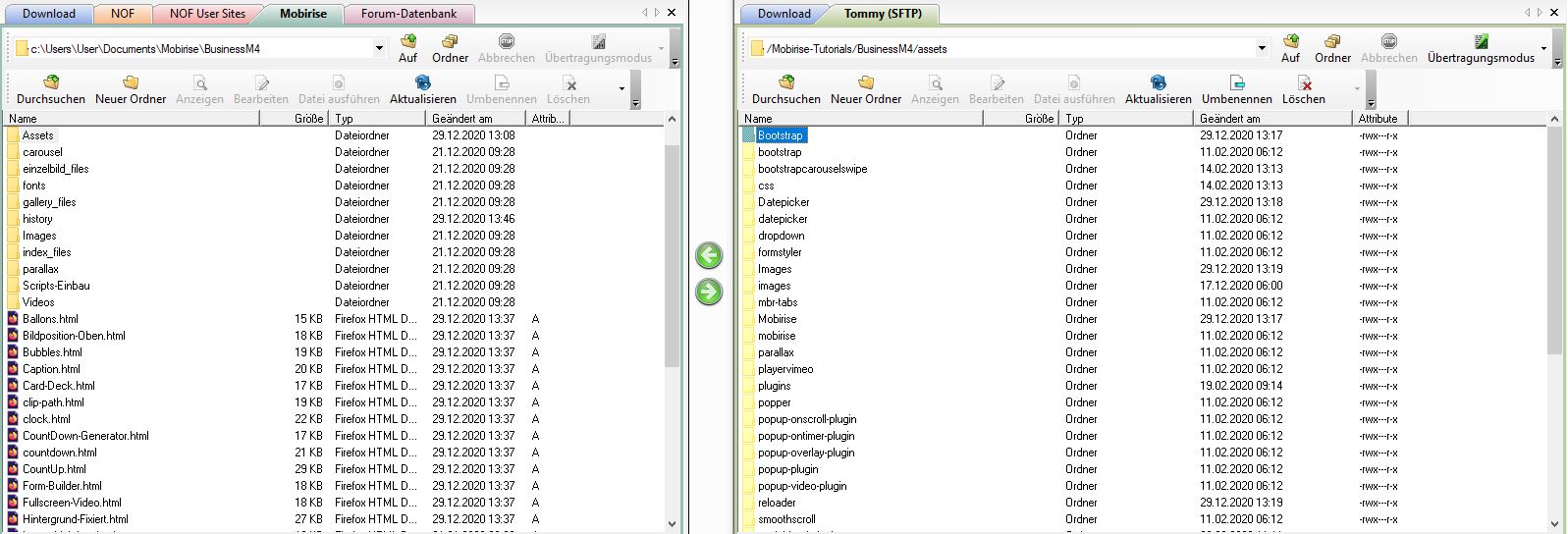Select the Ballons.html file
1568x534 pixels.
50,319
